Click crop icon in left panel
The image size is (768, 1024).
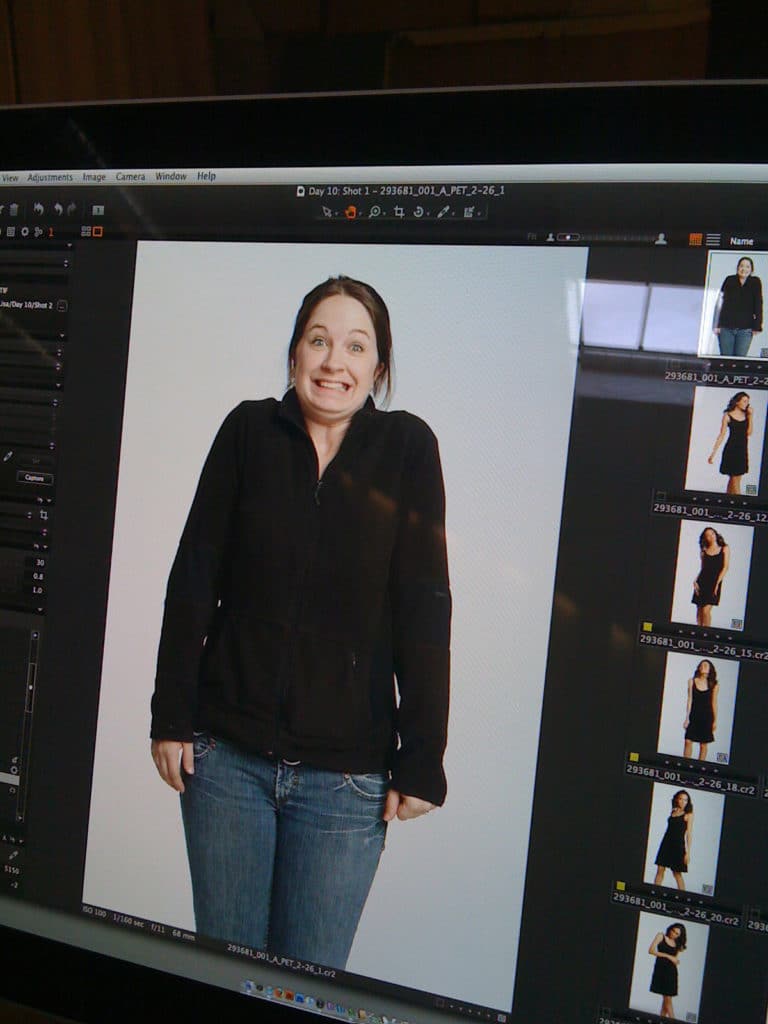coord(44,515)
